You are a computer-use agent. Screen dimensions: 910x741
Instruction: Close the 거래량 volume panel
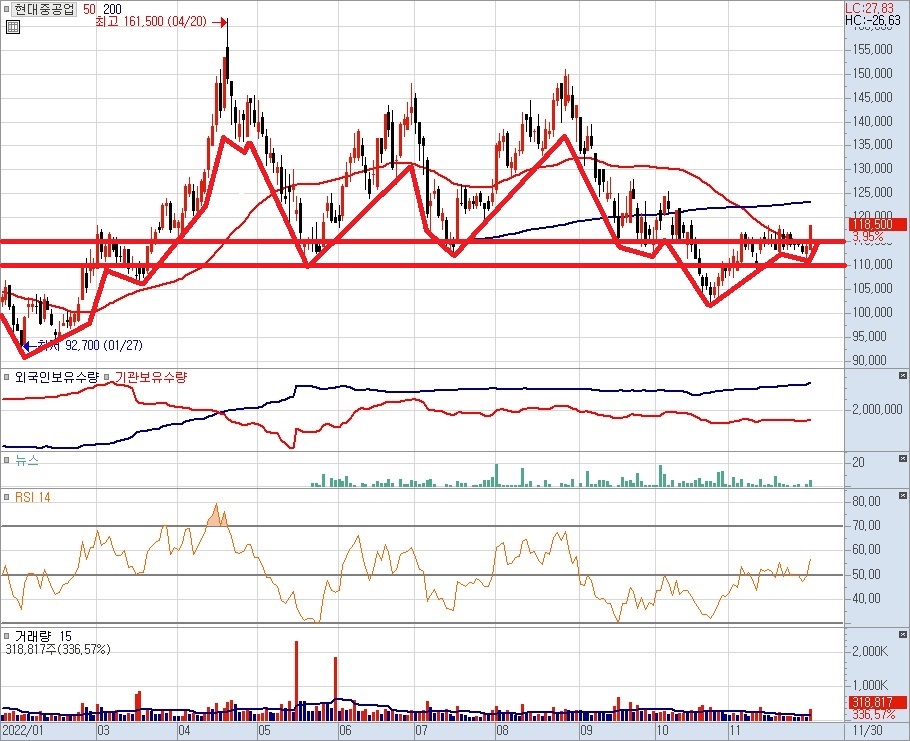pos(902,635)
